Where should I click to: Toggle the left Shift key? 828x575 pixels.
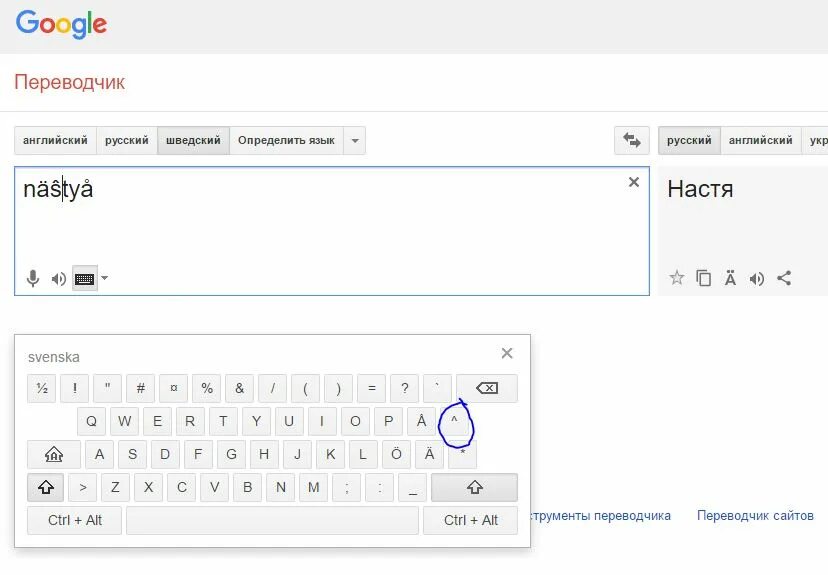tap(46, 487)
